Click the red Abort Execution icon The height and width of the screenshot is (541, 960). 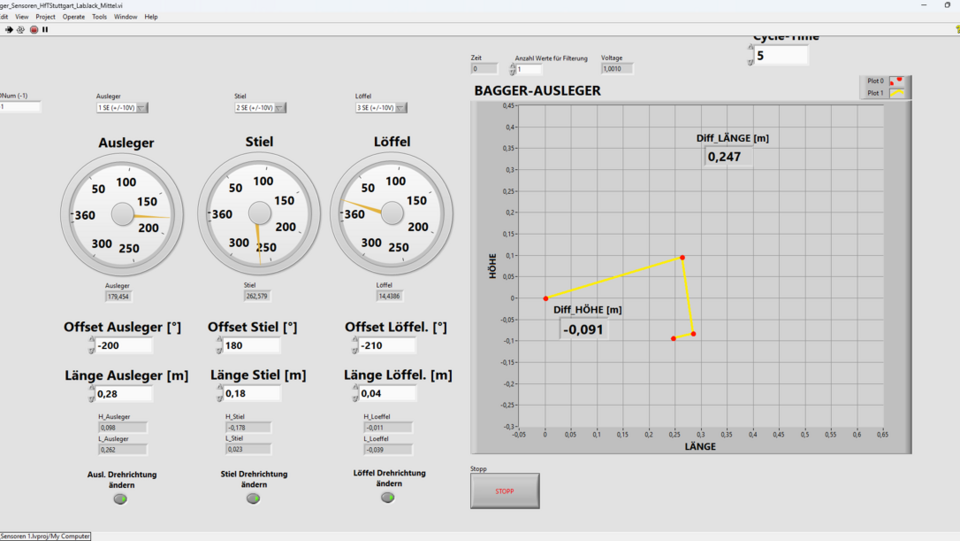[x=34, y=29]
